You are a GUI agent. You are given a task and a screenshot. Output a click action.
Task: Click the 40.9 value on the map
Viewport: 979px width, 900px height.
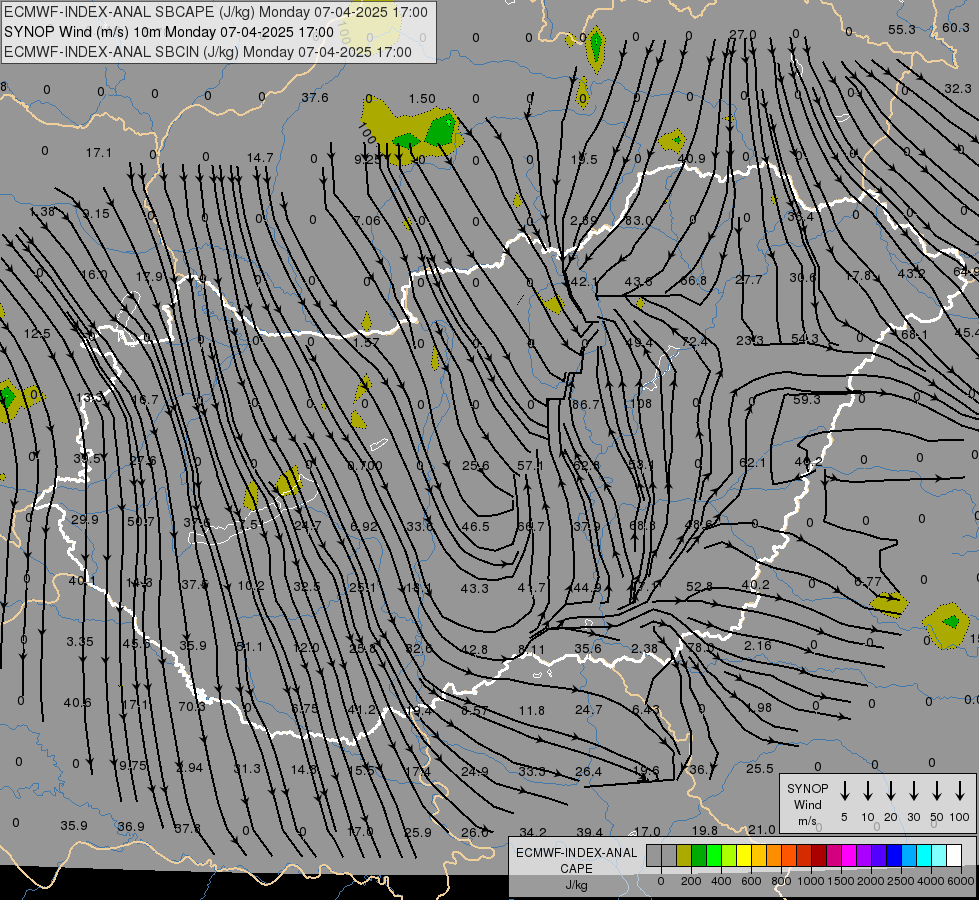[691, 159]
